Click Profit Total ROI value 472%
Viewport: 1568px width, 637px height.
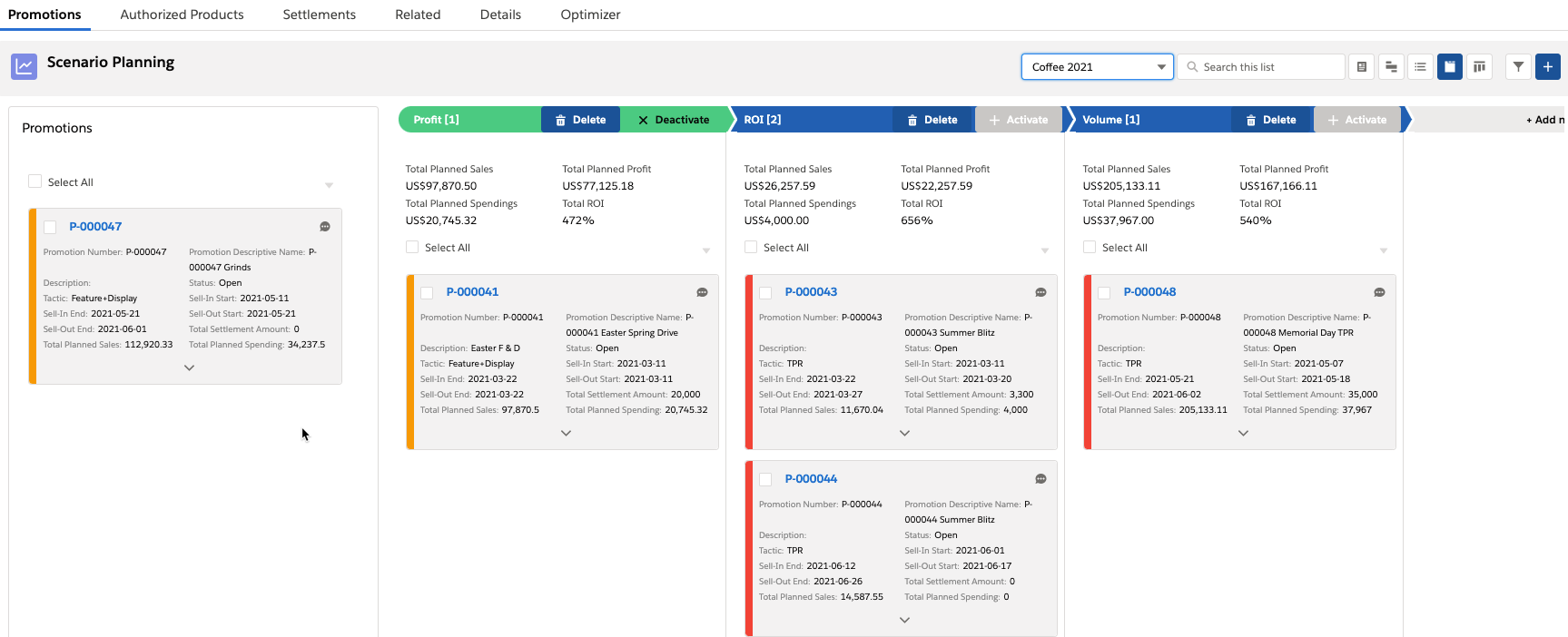click(578, 220)
